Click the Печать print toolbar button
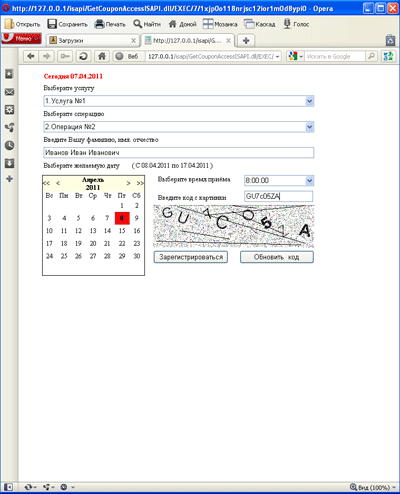 [110, 24]
